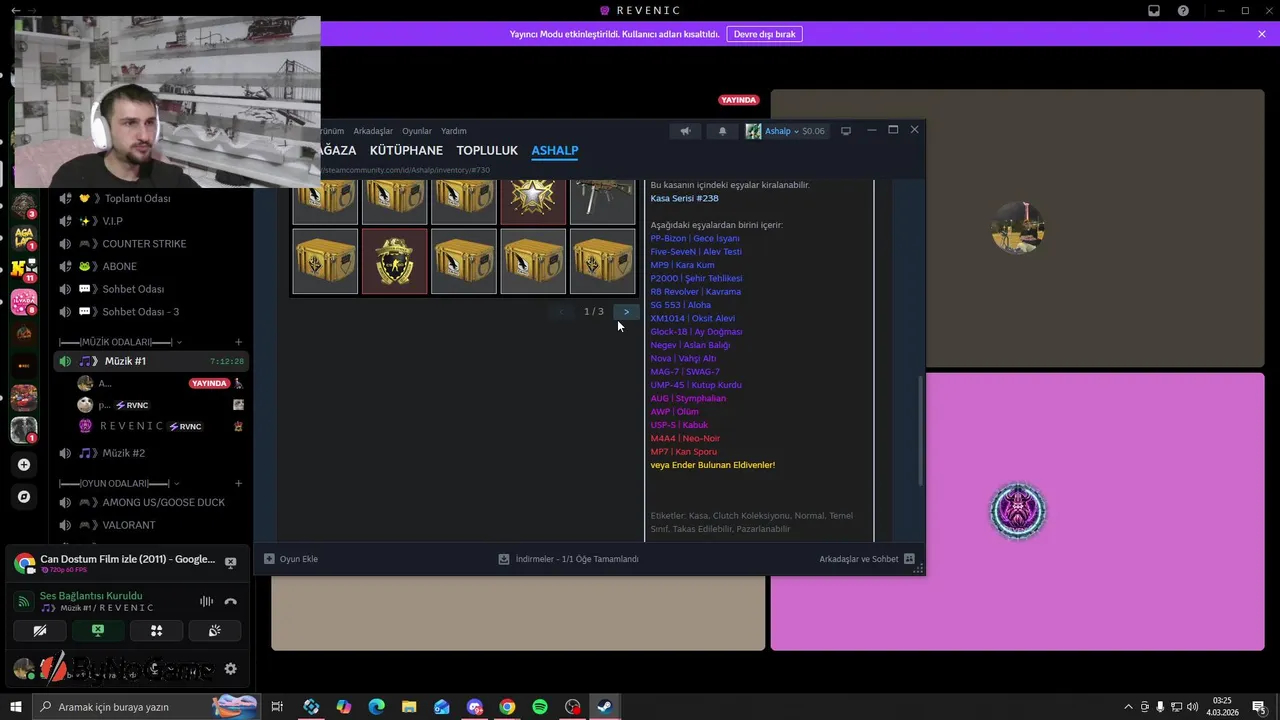
Task: Click Five-SeveN | Alev Testi entry
Action: (x=696, y=252)
